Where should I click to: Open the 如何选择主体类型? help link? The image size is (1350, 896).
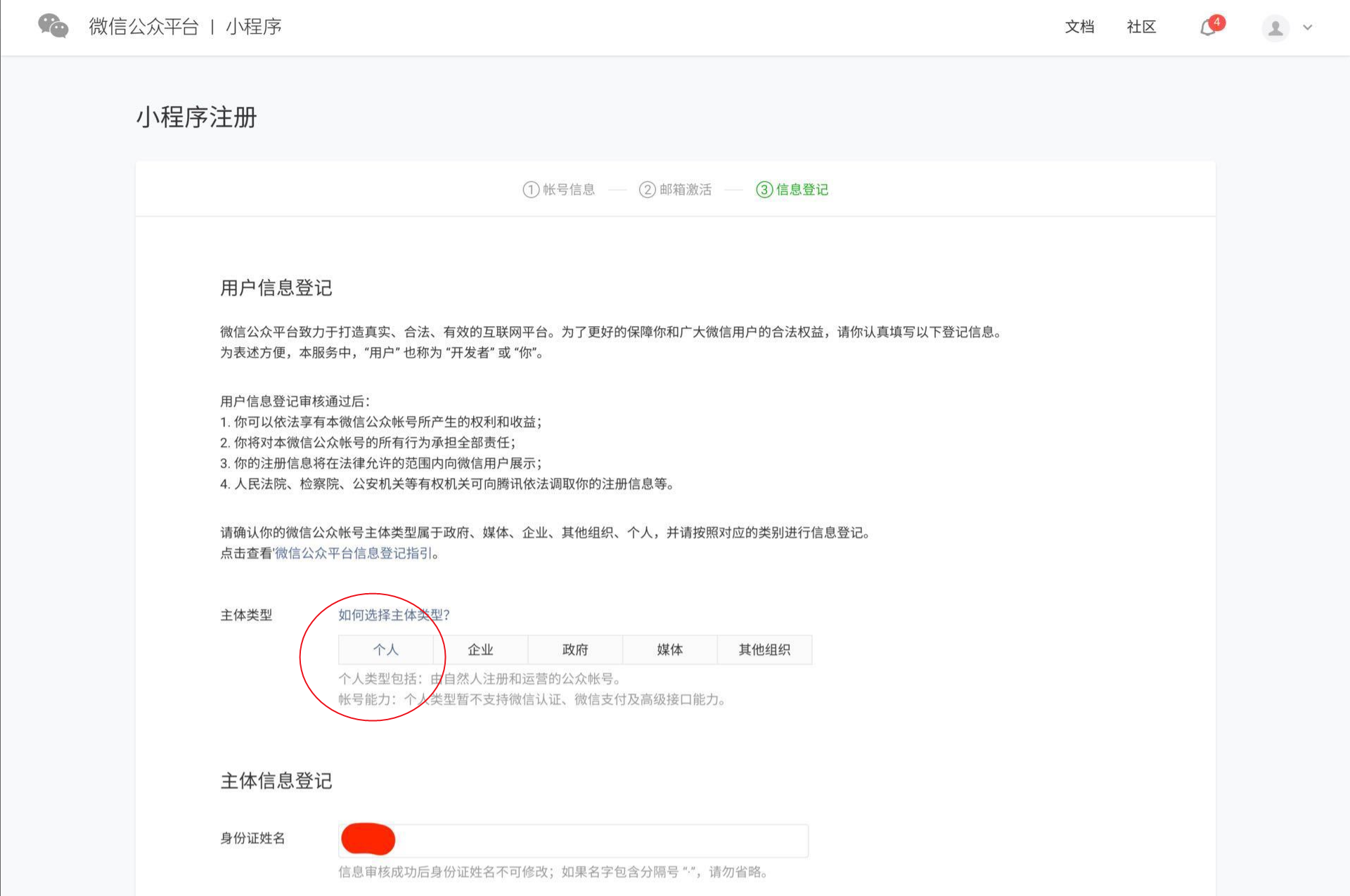[394, 615]
